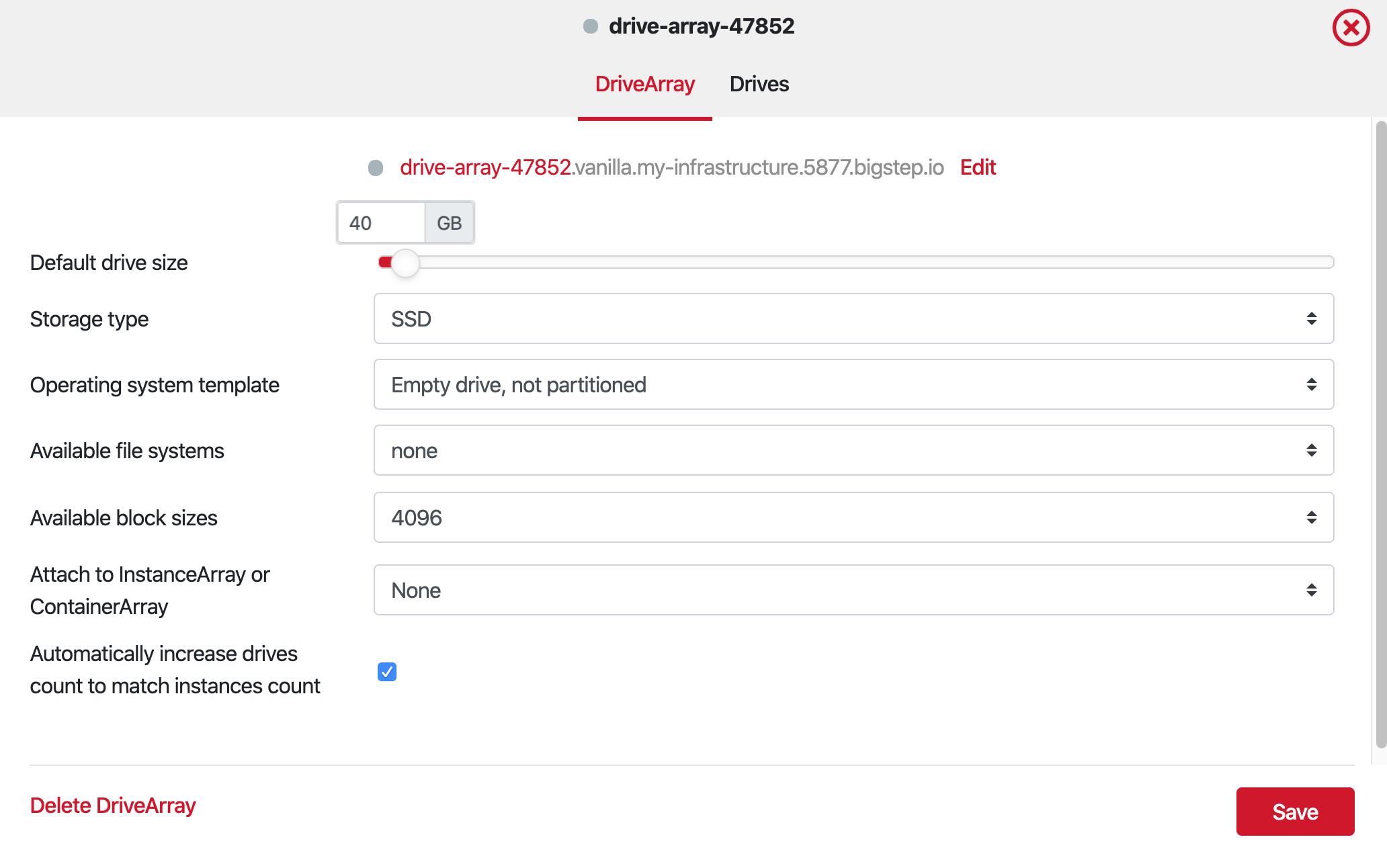Click the status dot next to hostname
The image size is (1387, 868).
point(376,167)
